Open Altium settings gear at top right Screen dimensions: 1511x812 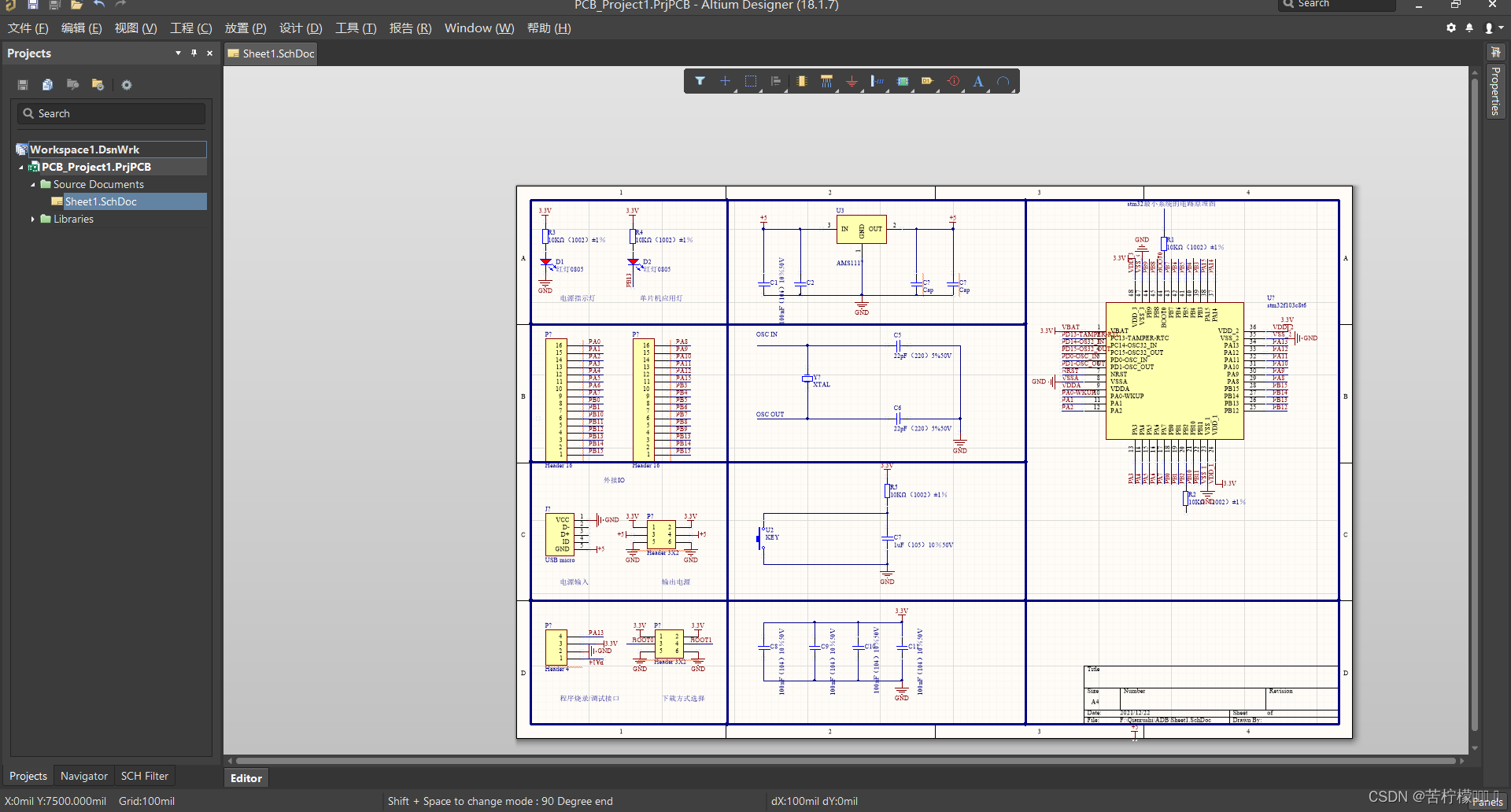click(1451, 28)
